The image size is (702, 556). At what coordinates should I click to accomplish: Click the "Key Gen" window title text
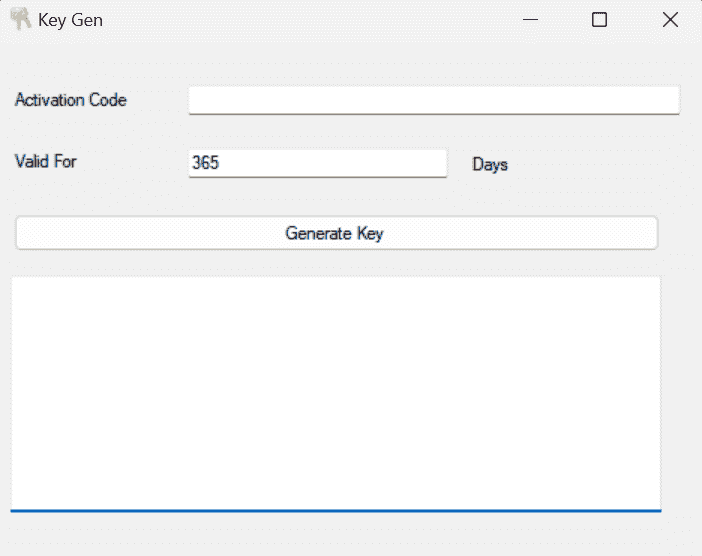click(70, 20)
